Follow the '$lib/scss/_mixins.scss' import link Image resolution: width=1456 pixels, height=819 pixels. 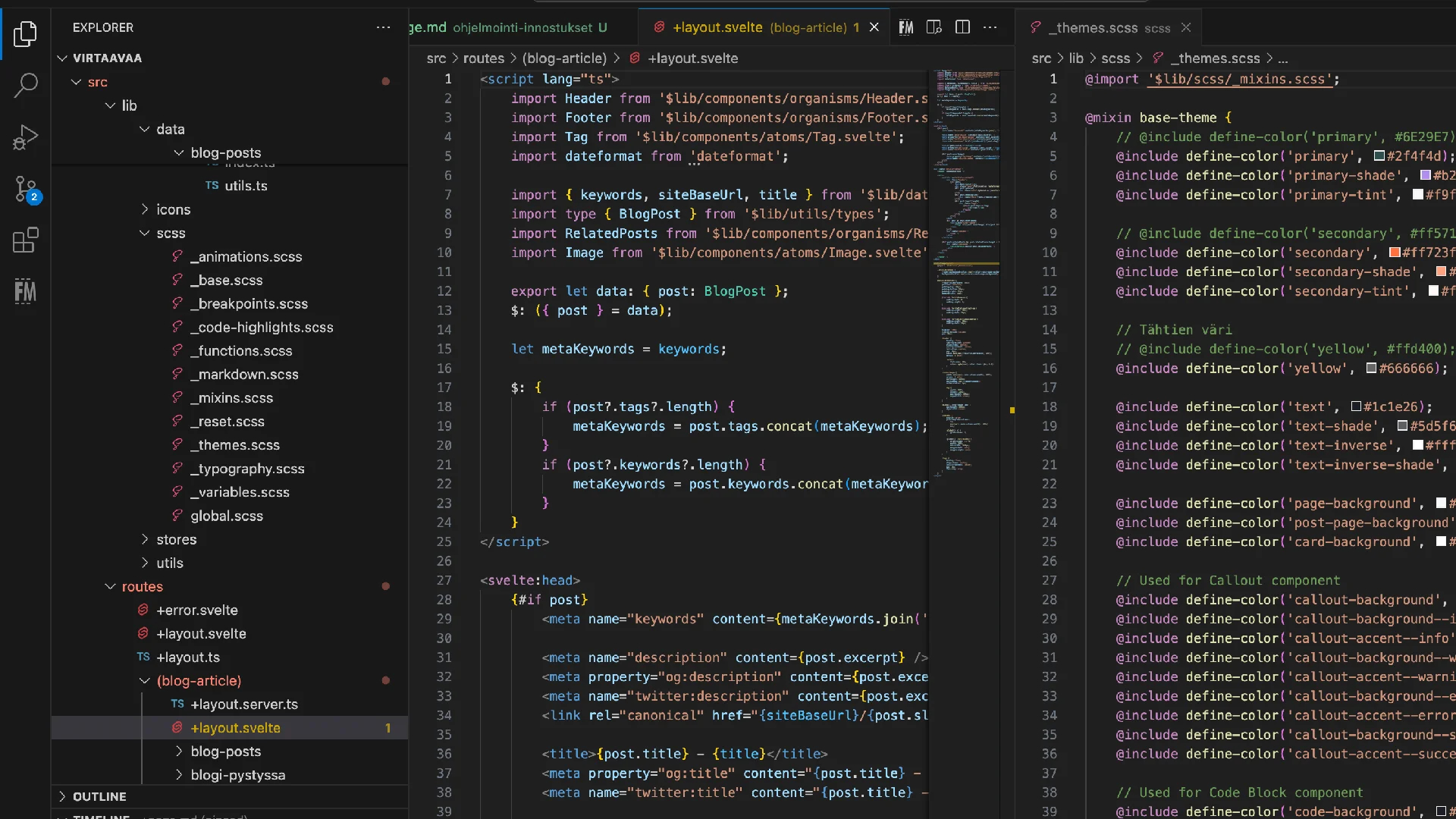coord(1240,79)
